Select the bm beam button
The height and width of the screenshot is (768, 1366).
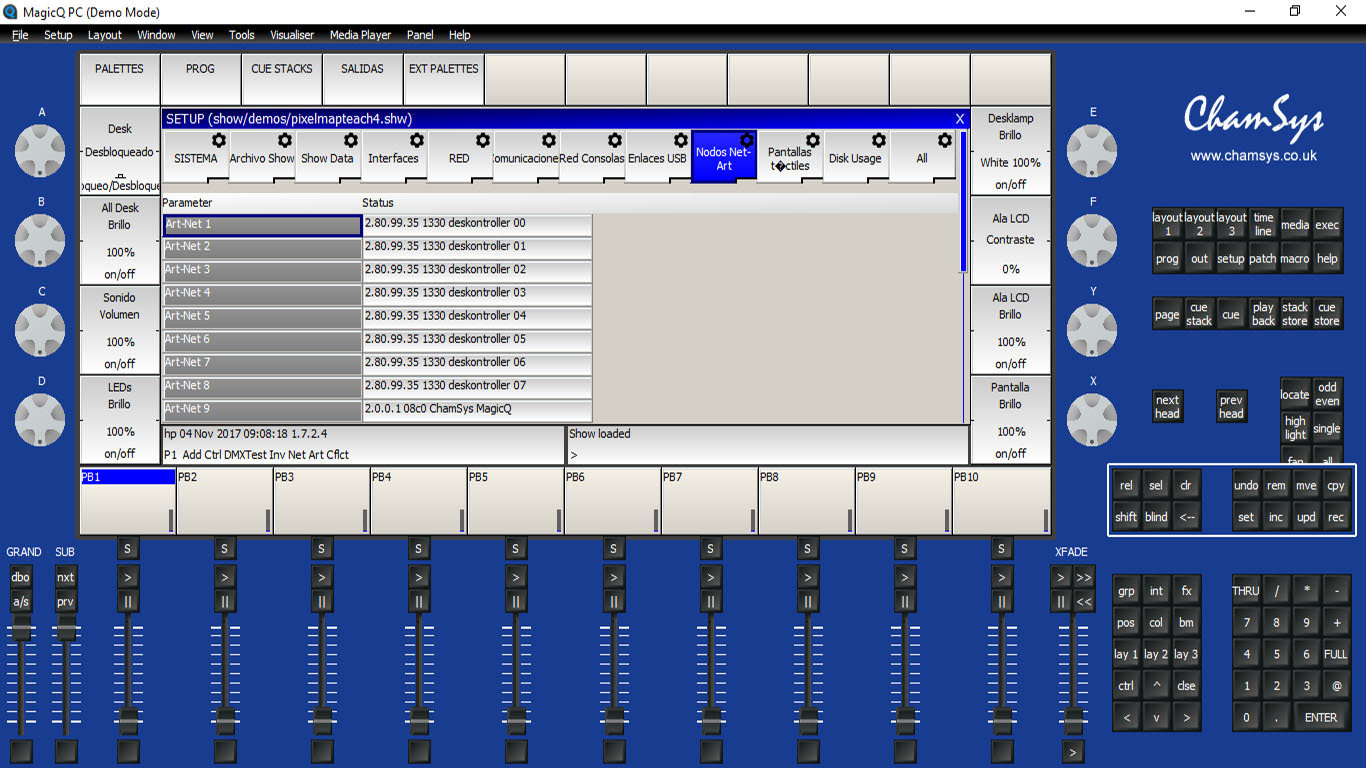coord(1186,622)
